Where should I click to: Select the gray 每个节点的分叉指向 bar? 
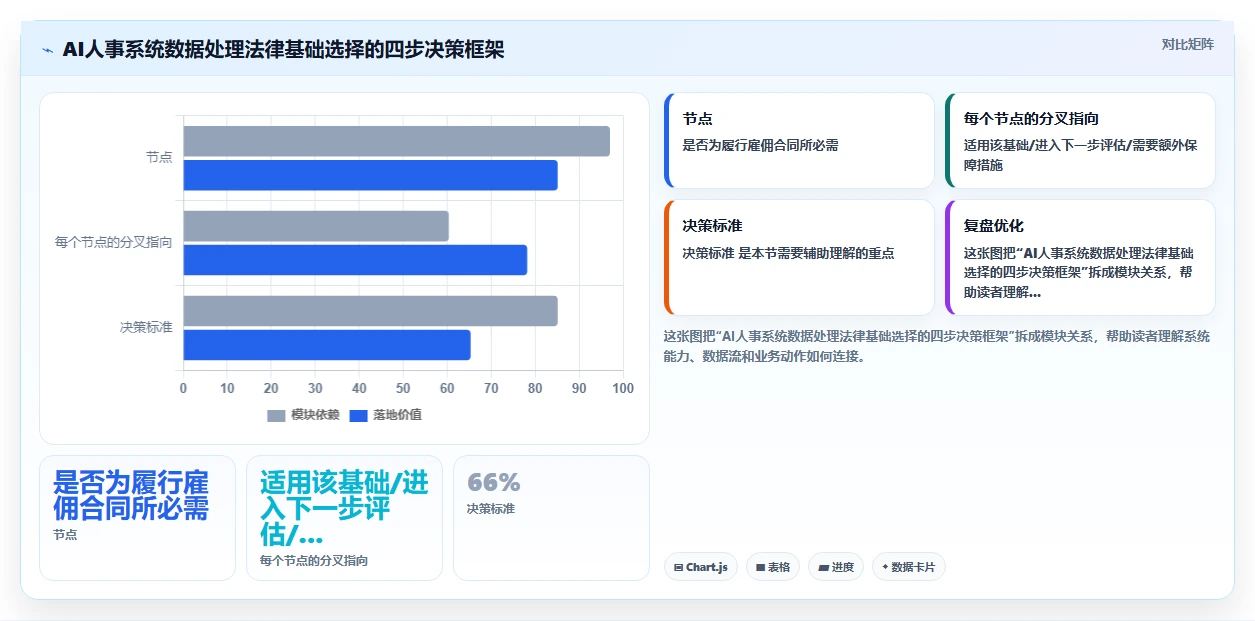(316, 226)
